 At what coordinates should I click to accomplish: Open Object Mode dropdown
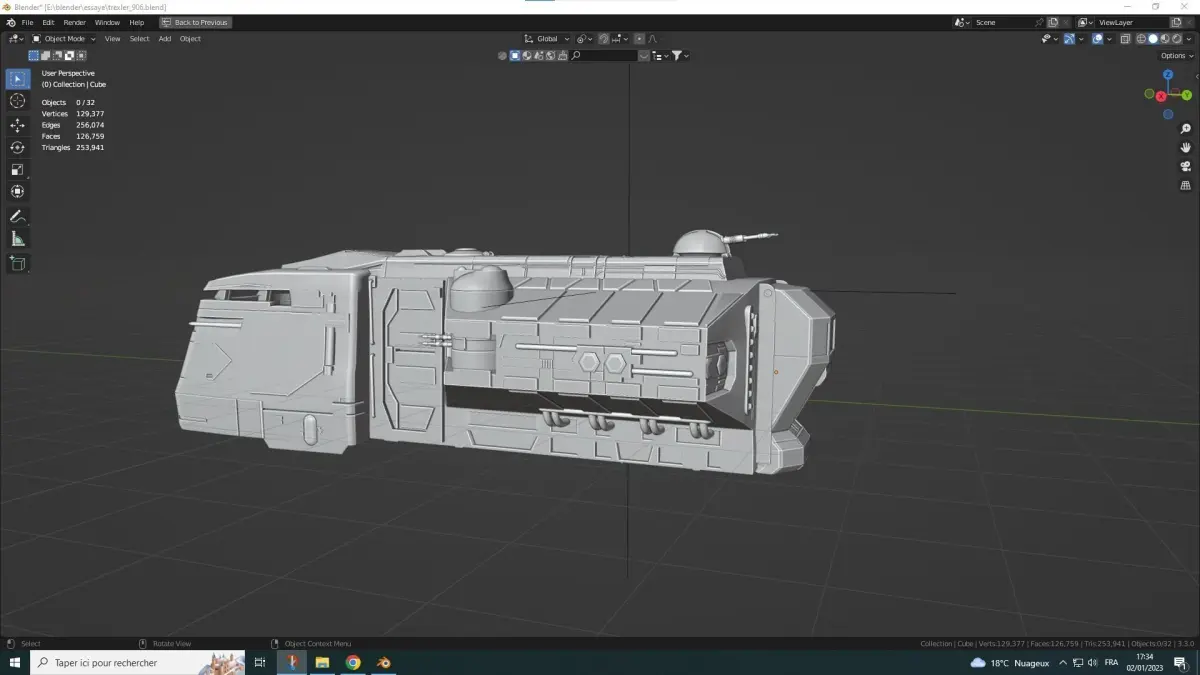(64, 39)
